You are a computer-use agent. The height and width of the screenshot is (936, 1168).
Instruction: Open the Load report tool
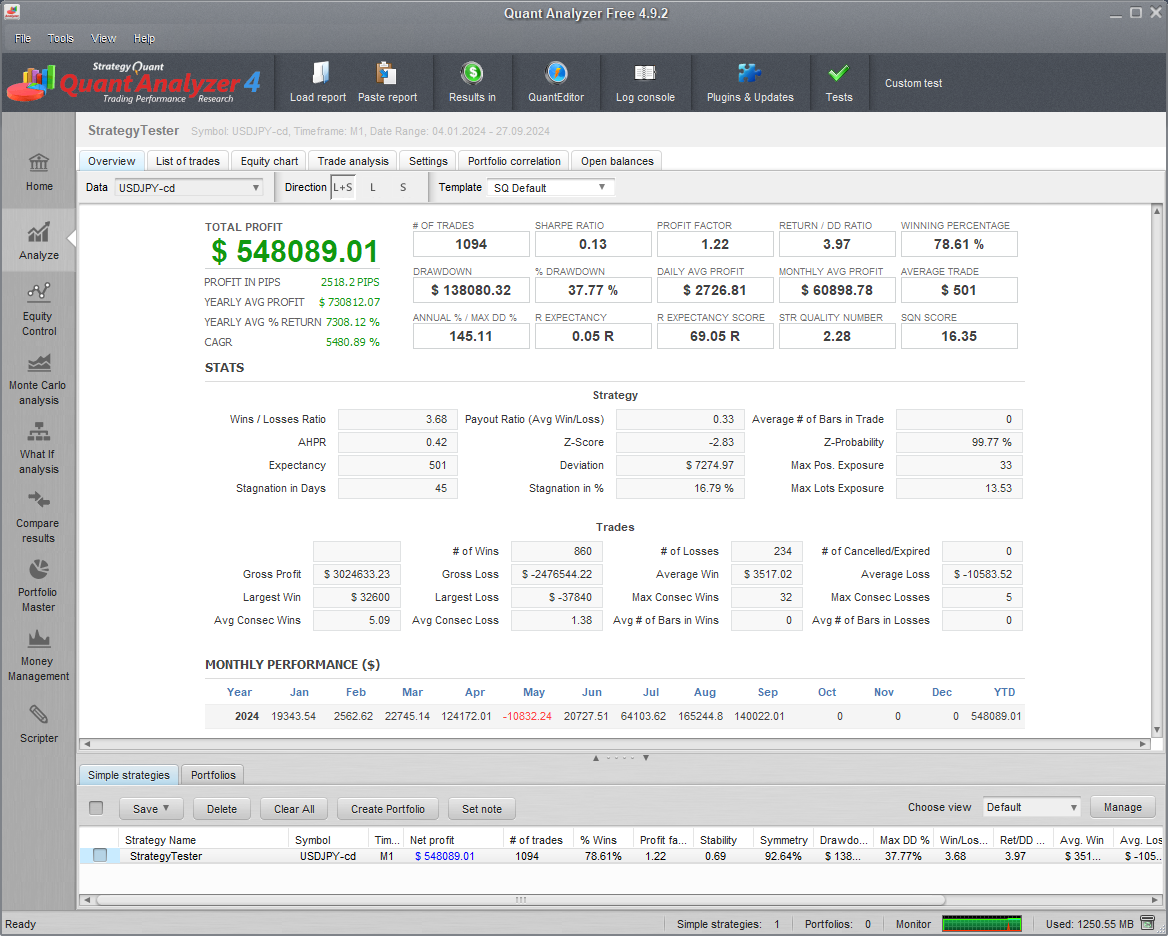point(318,82)
